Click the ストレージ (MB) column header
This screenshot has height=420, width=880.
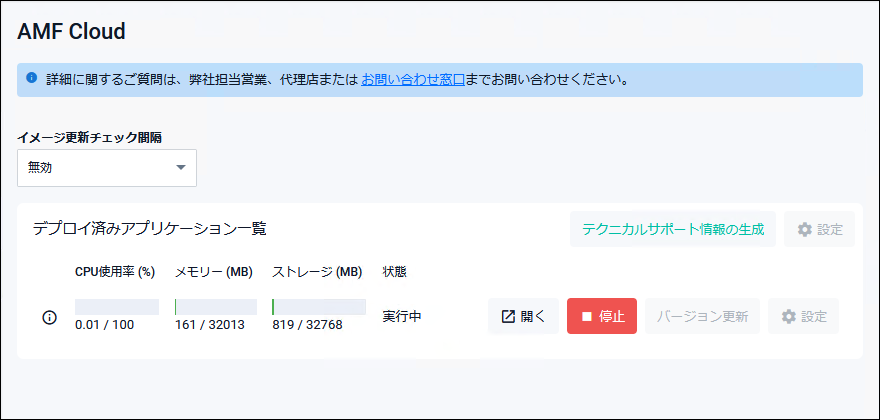[x=317, y=272]
